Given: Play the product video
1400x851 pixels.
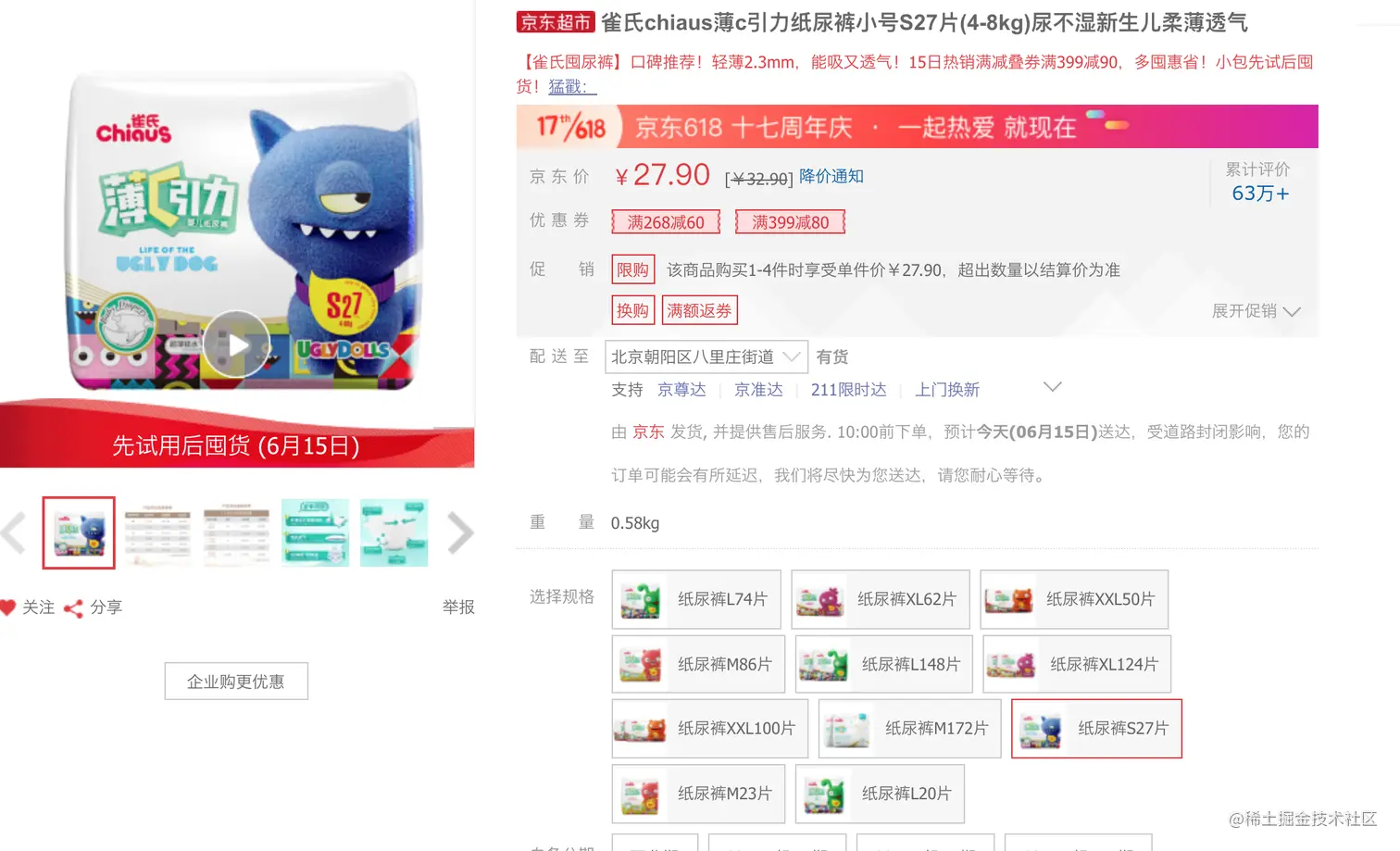Looking at the screenshot, I should [x=236, y=344].
